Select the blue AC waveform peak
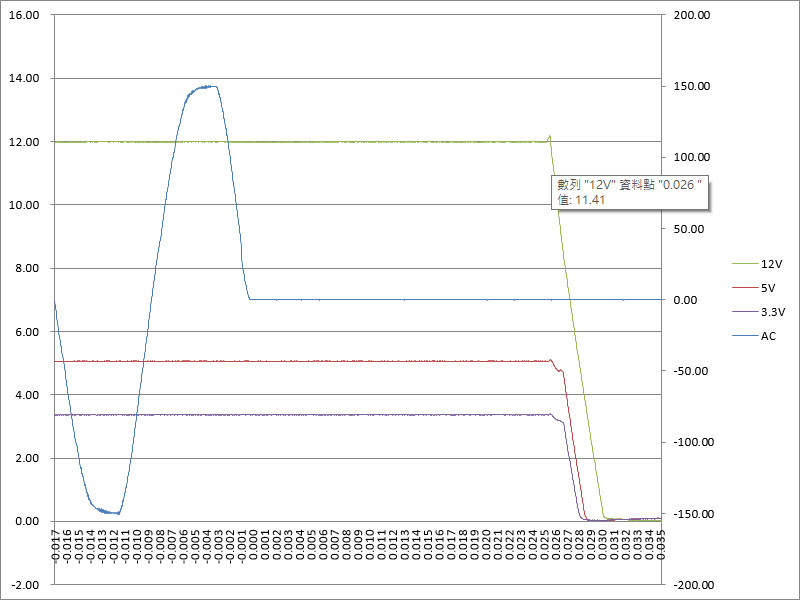Image resolution: width=800 pixels, height=600 pixels. click(x=207, y=87)
